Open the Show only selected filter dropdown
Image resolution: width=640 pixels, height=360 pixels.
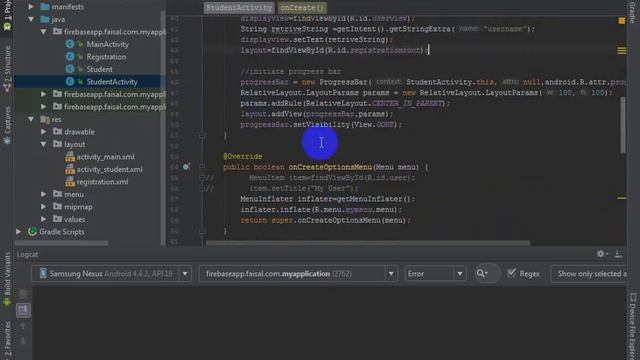click(588, 273)
